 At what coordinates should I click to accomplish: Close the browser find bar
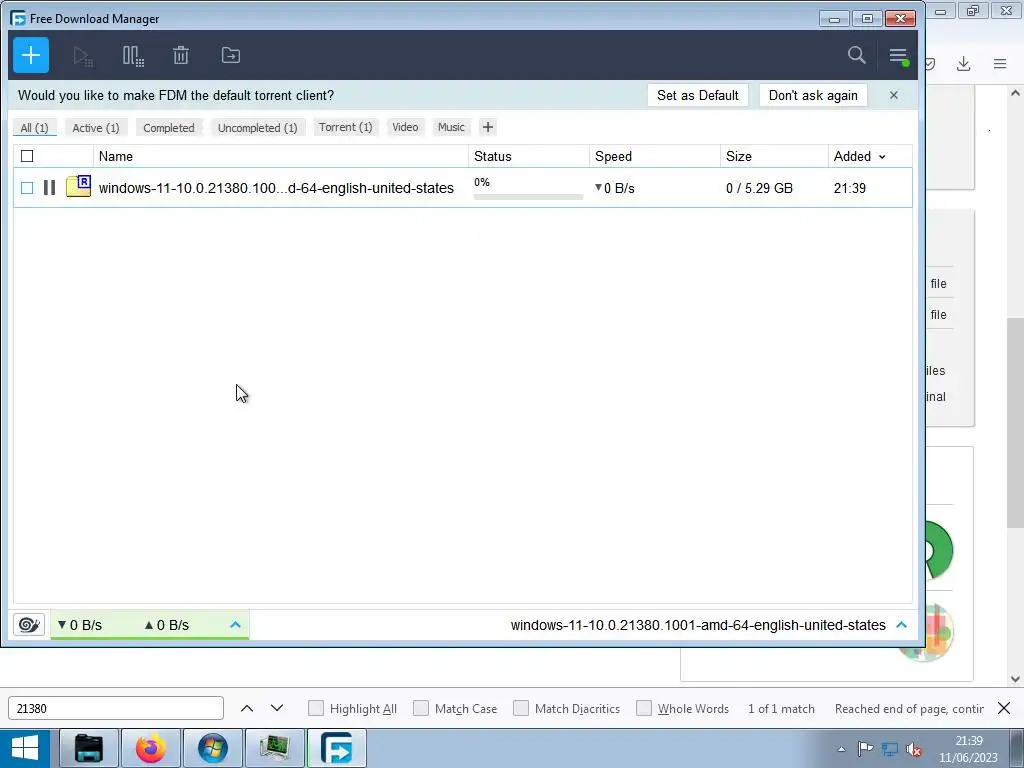[x=1004, y=708]
